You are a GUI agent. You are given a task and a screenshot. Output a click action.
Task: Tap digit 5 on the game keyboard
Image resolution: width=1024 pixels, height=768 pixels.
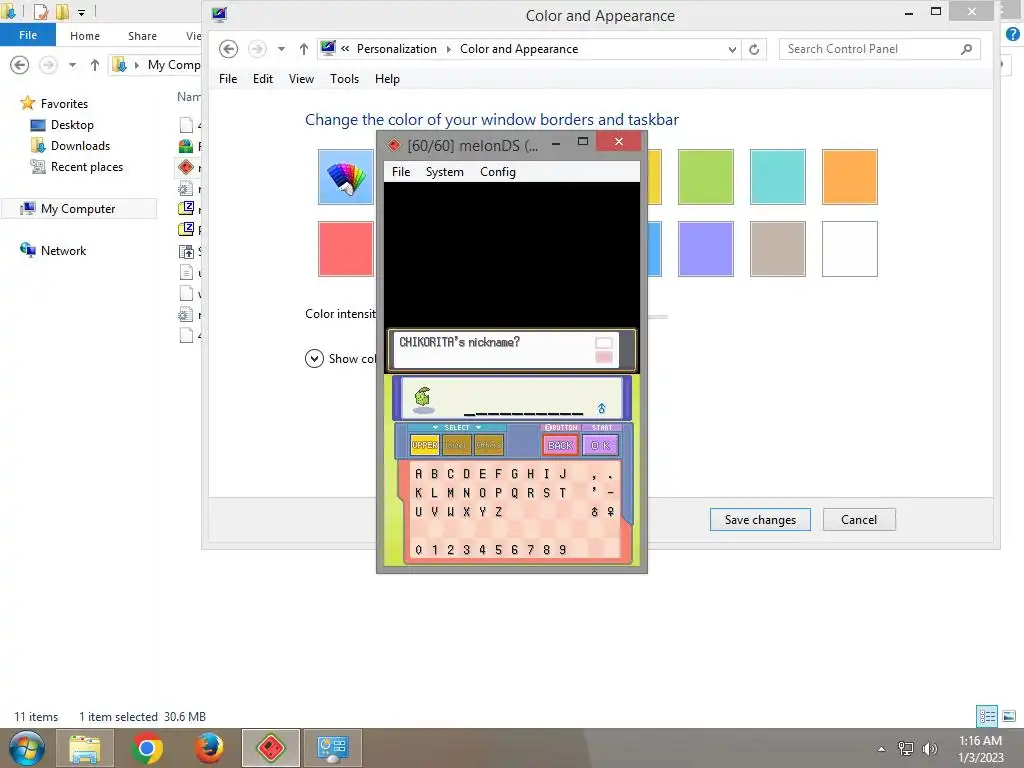tap(498, 550)
